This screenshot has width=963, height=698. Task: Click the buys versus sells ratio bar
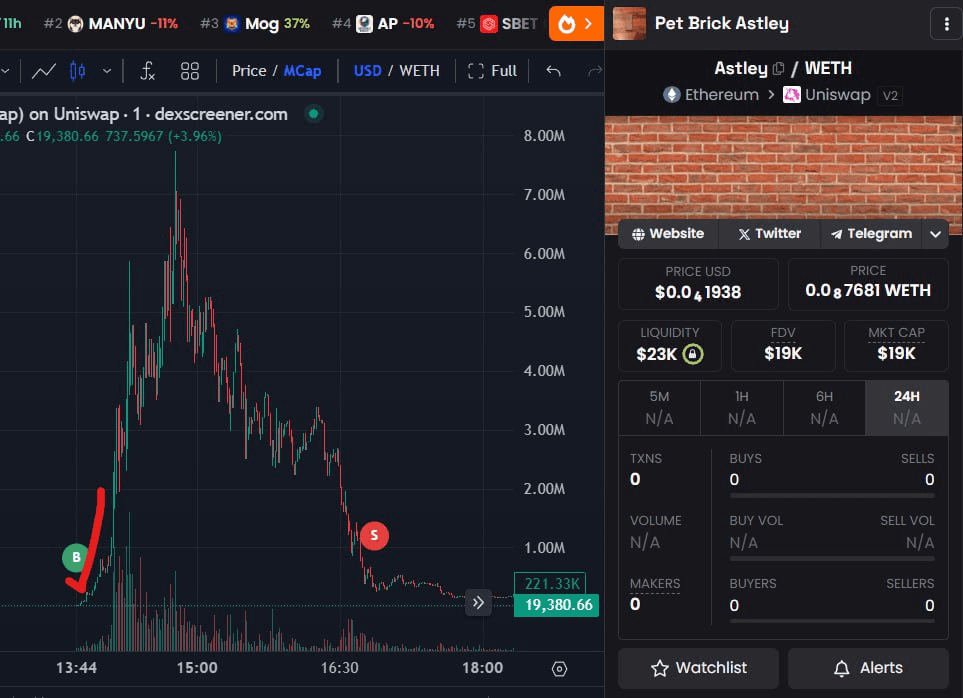(832, 495)
